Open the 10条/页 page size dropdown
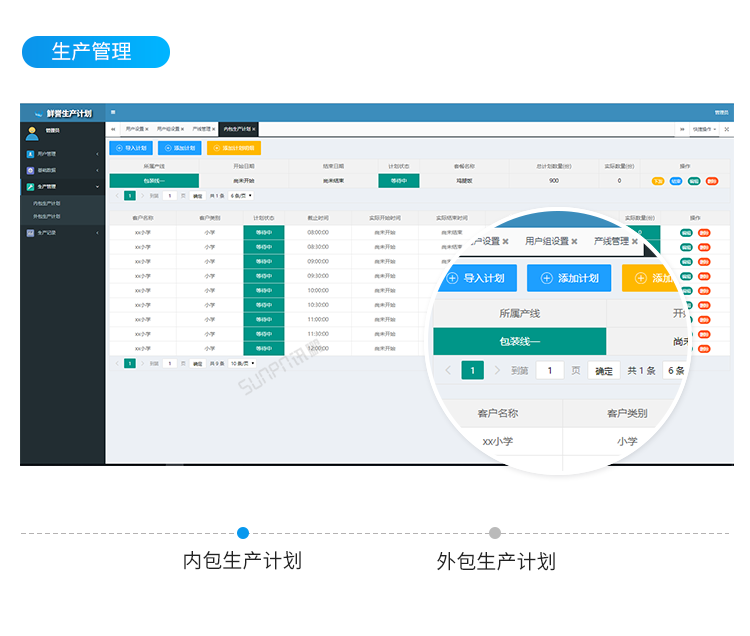The image size is (750, 636). tap(242, 364)
